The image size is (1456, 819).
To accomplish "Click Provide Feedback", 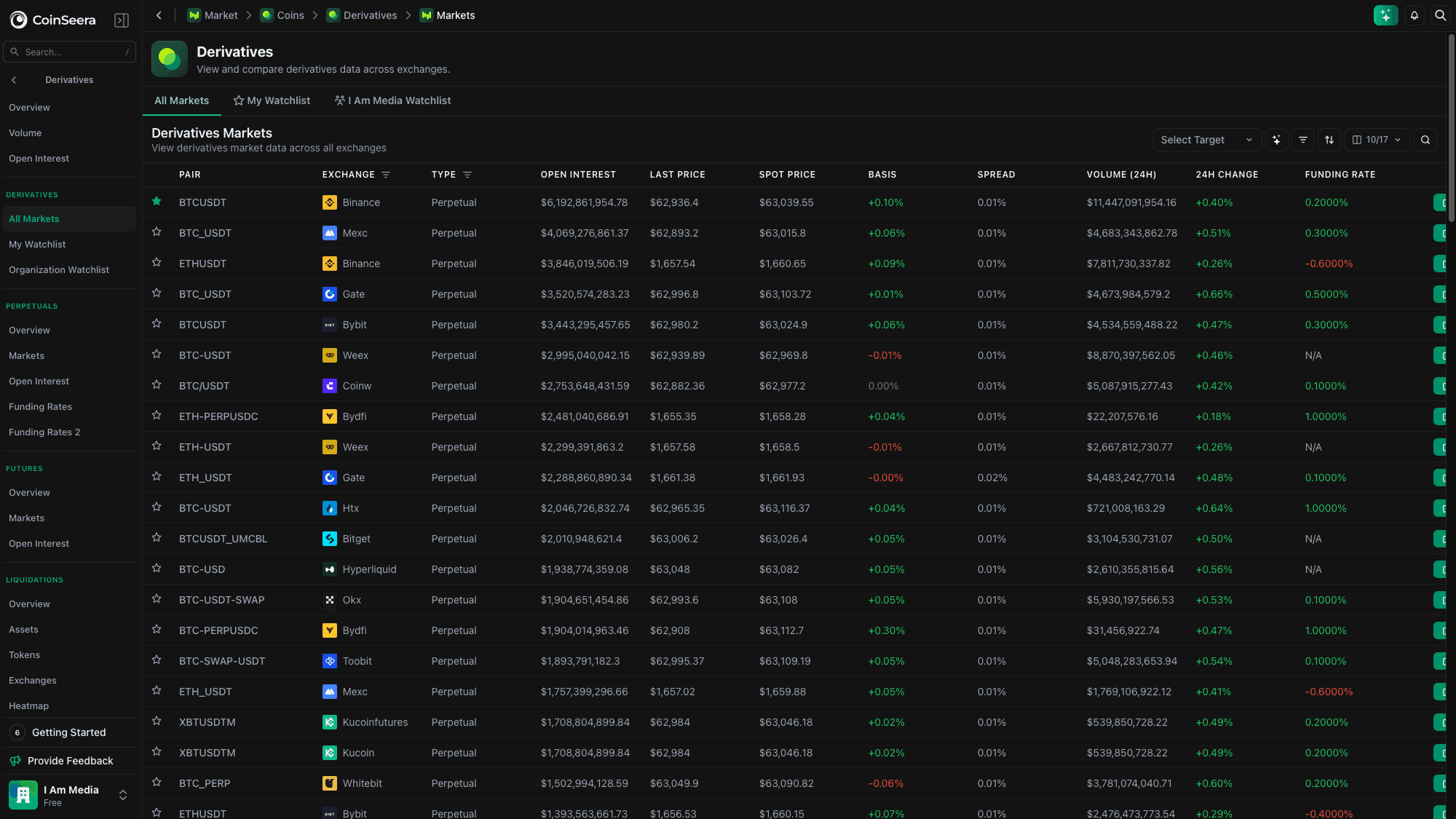I will click(x=68, y=761).
